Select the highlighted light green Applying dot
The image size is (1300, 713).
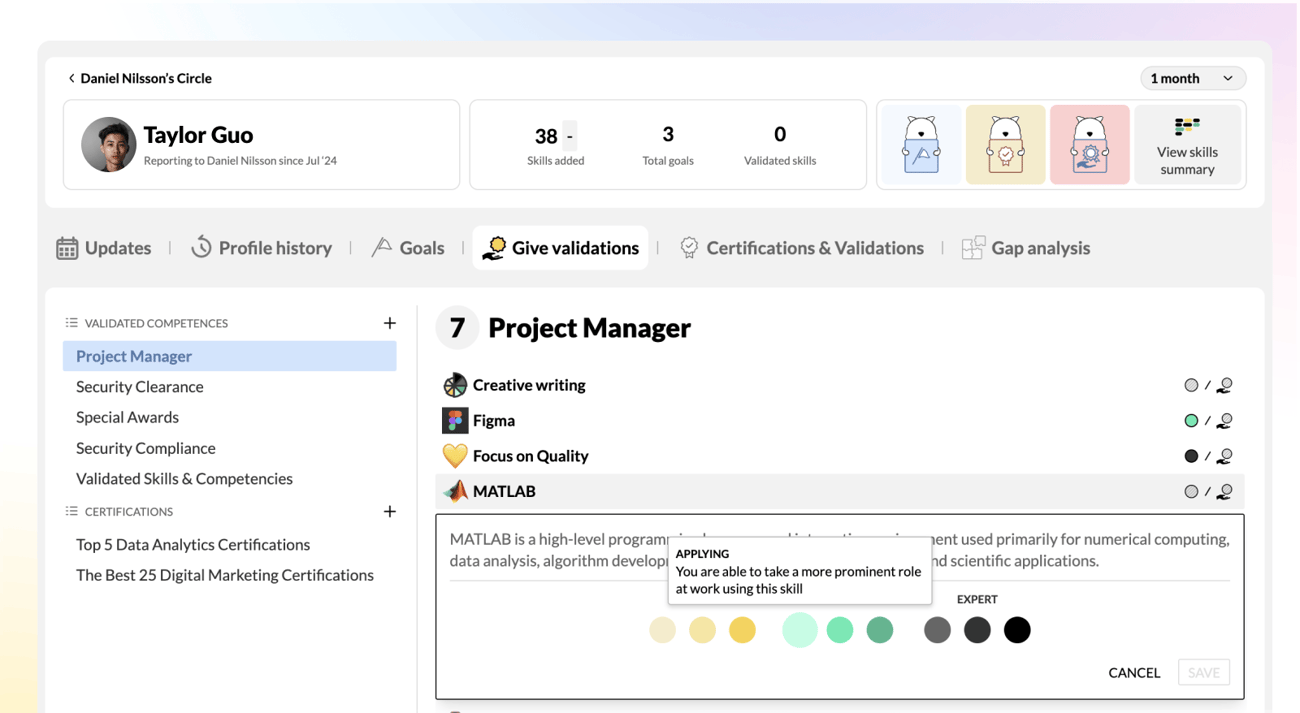[x=800, y=630]
